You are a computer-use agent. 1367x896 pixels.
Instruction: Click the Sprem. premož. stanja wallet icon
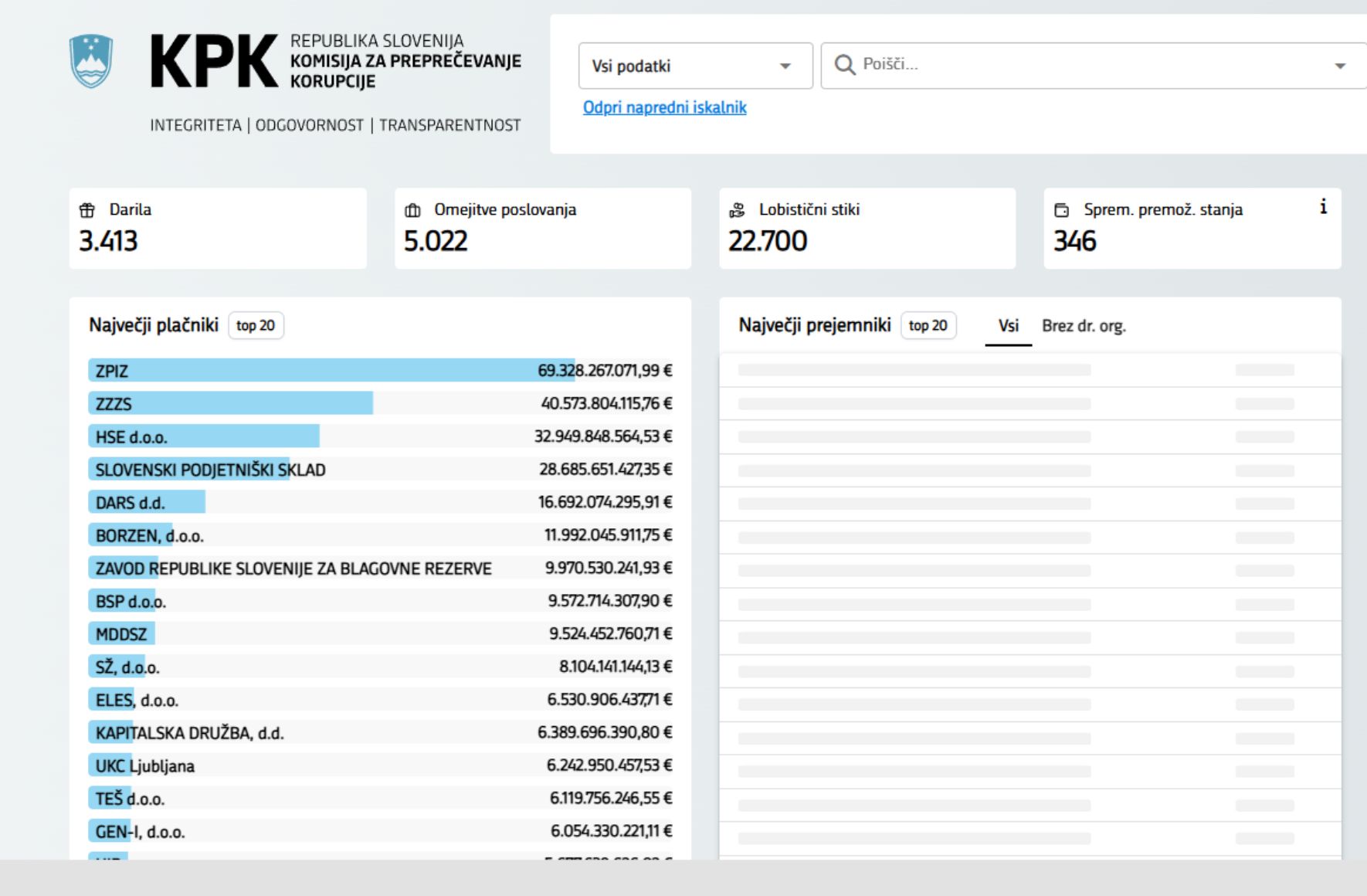pos(1062,210)
